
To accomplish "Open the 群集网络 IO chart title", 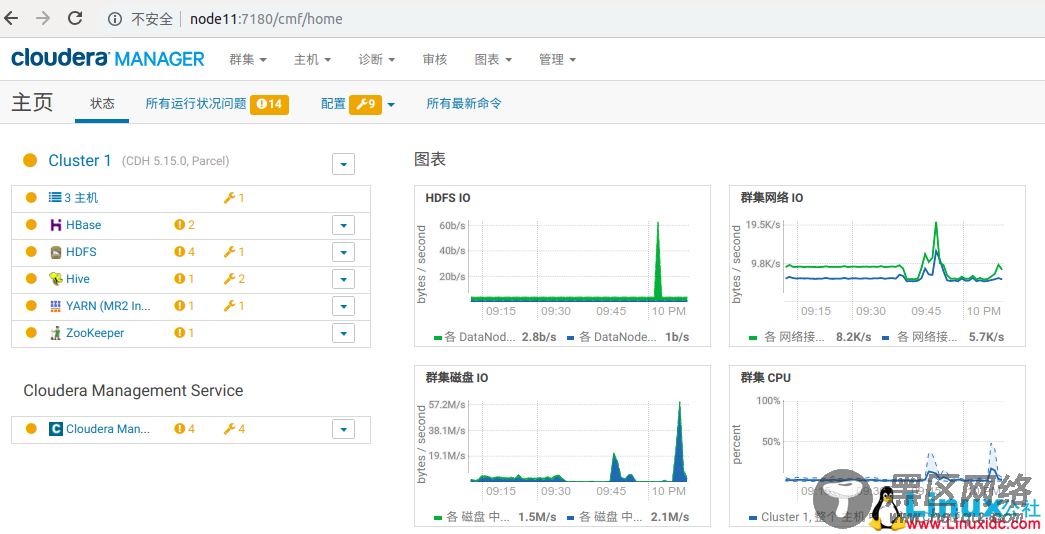I will click(x=772, y=198).
